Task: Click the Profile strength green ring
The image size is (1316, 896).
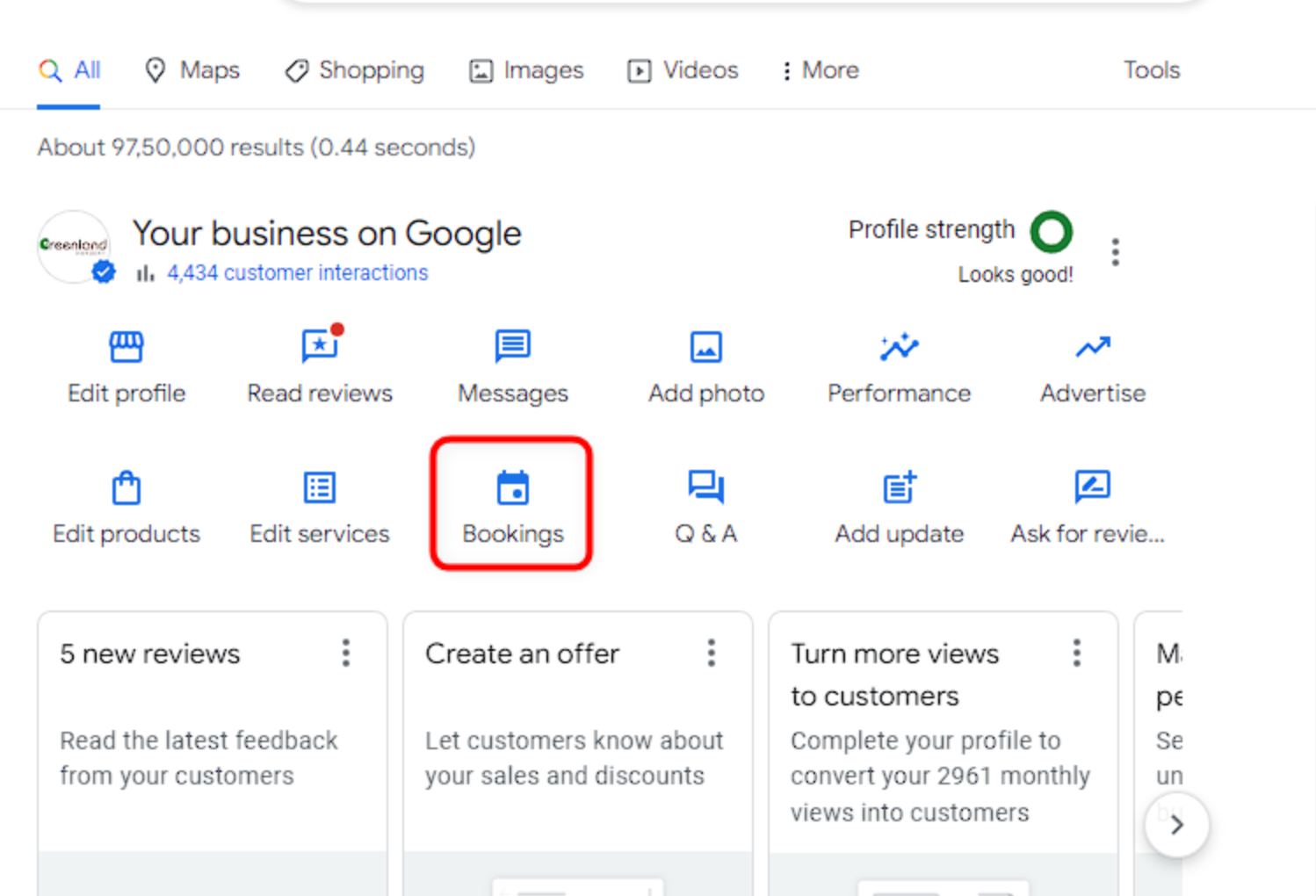Action: (x=1052, y=232)
